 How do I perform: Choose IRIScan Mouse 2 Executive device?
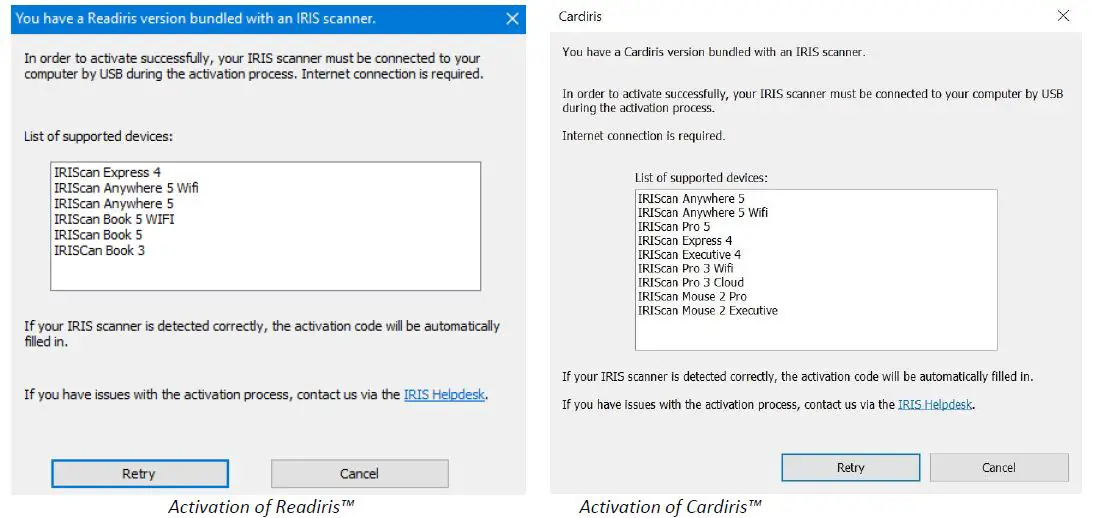(707, 311)
